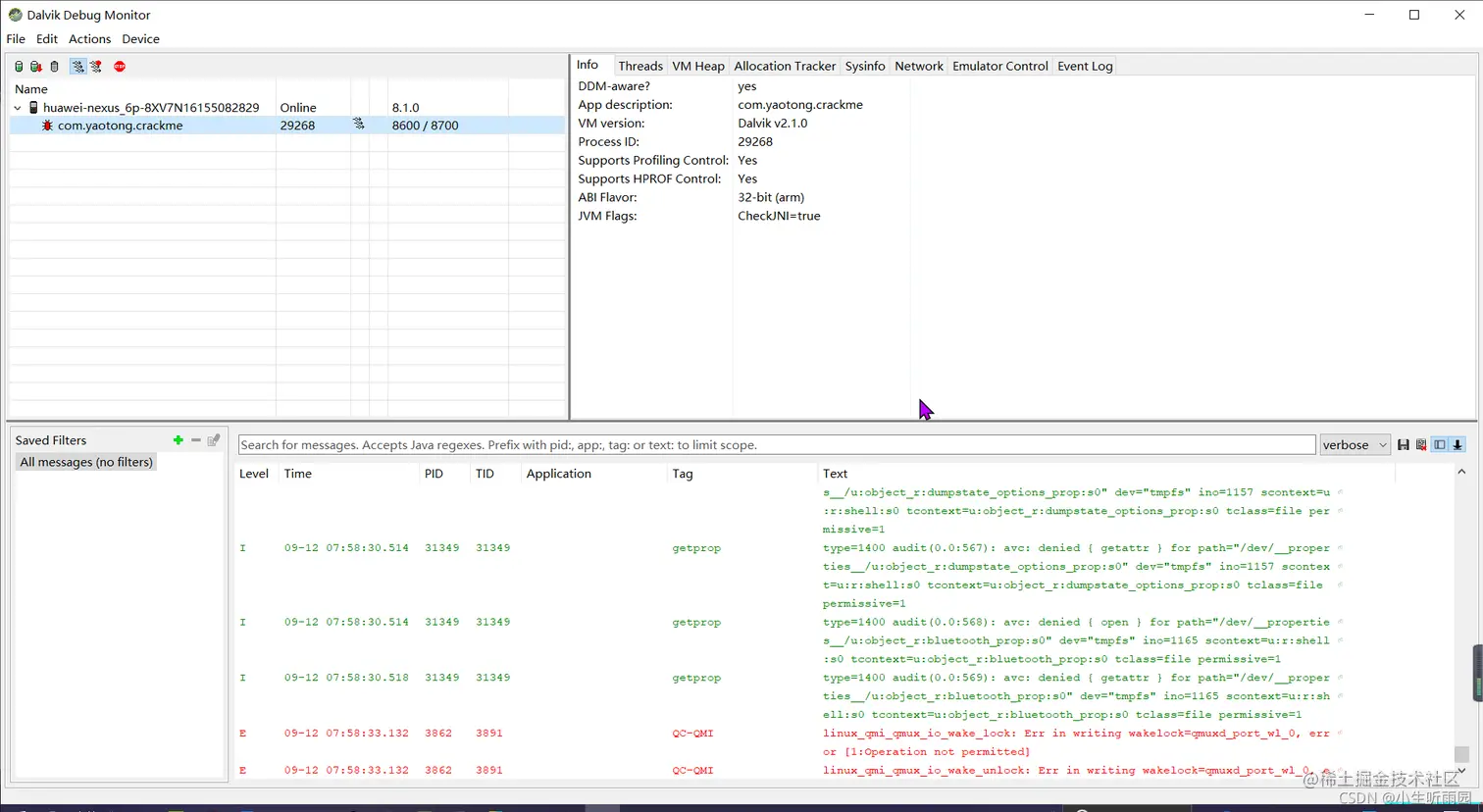
Task: Click the getprop tag at 07:58:30.518
Action: [696, 678]
